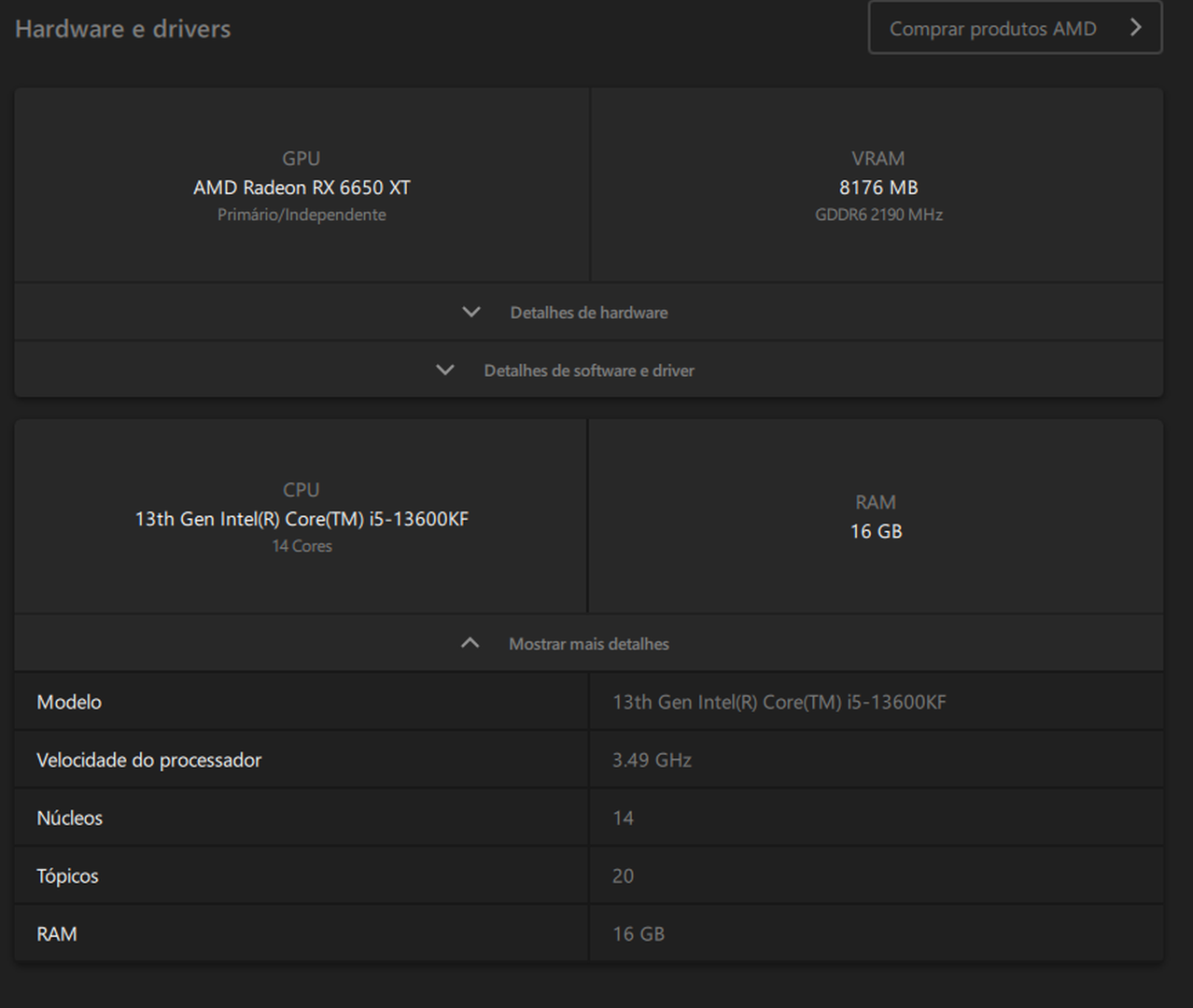The height and width of the screenshot is (1008, 1193).
Task: Expand Detalhes de software e driver
Action: click(588, 371)
